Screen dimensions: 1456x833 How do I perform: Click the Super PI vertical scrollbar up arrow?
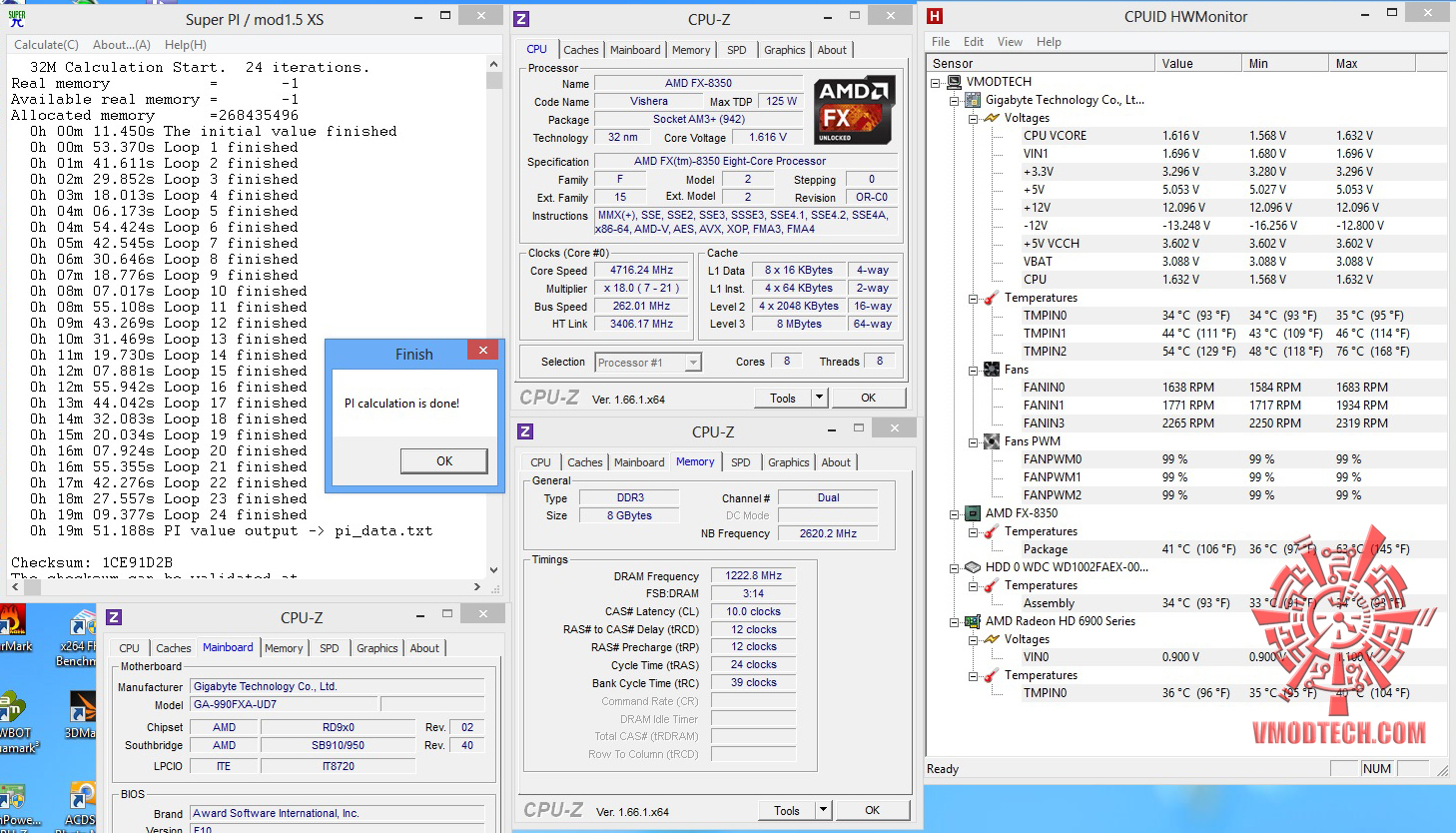click(493, 64)
